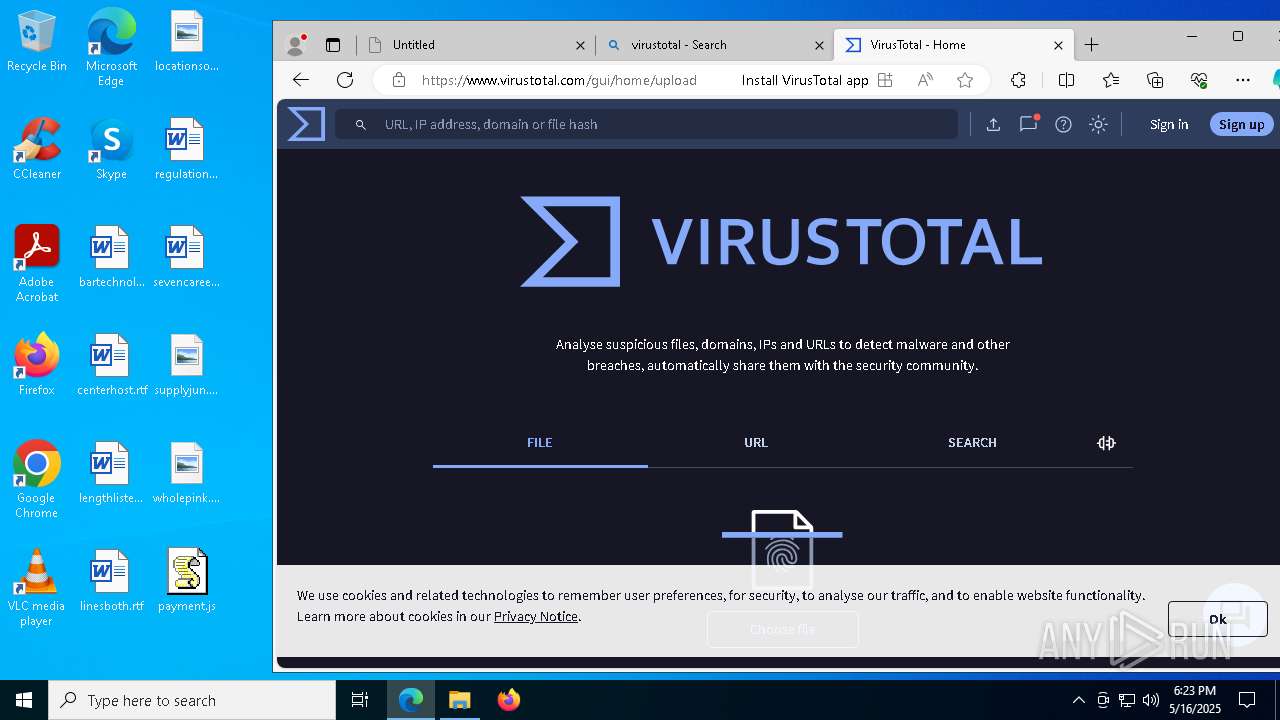View site information lock icon
The width and height of the screenshot is (1280, 720).
point(398,80)
